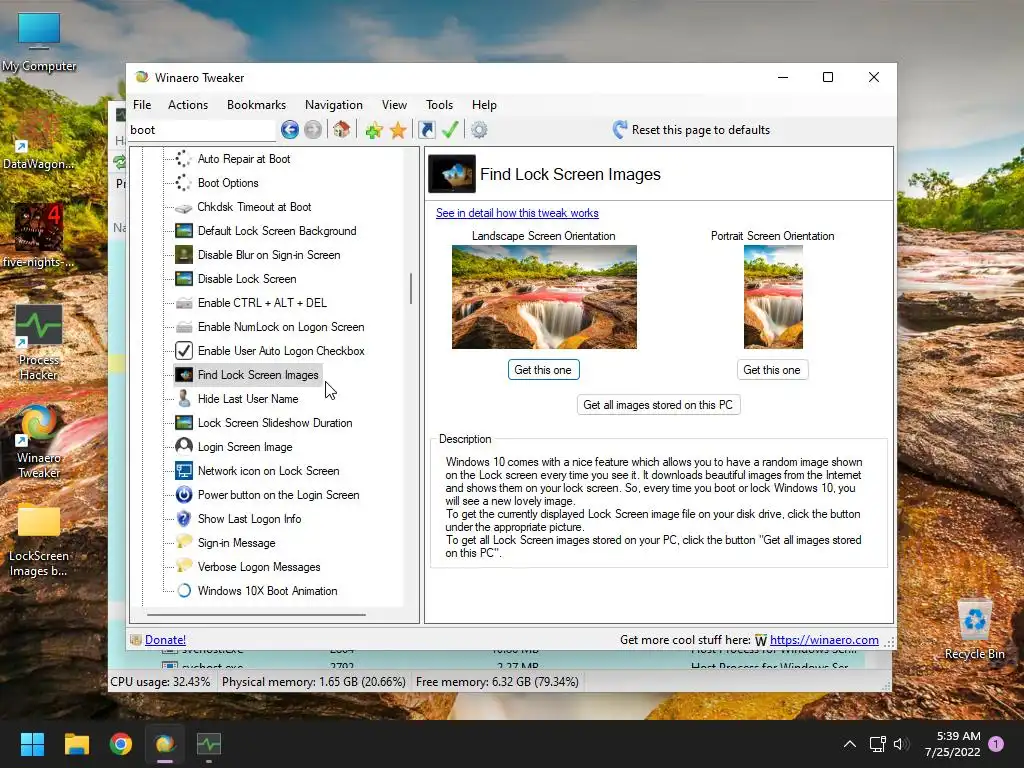Image resolution: width=1024 pixels, height=768 pixels.
Task: Open the View menu
Action: click(x=394, y=104)
